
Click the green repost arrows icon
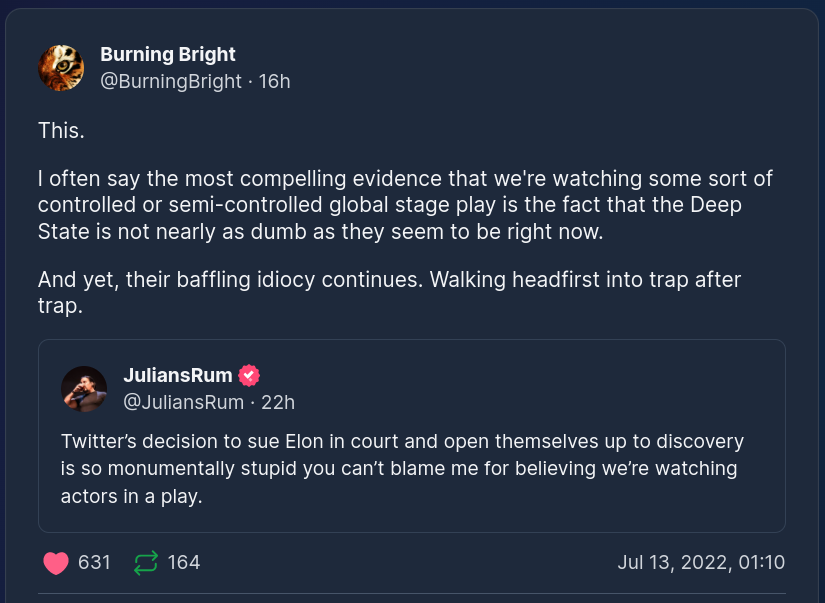click(x=146, y=563)
